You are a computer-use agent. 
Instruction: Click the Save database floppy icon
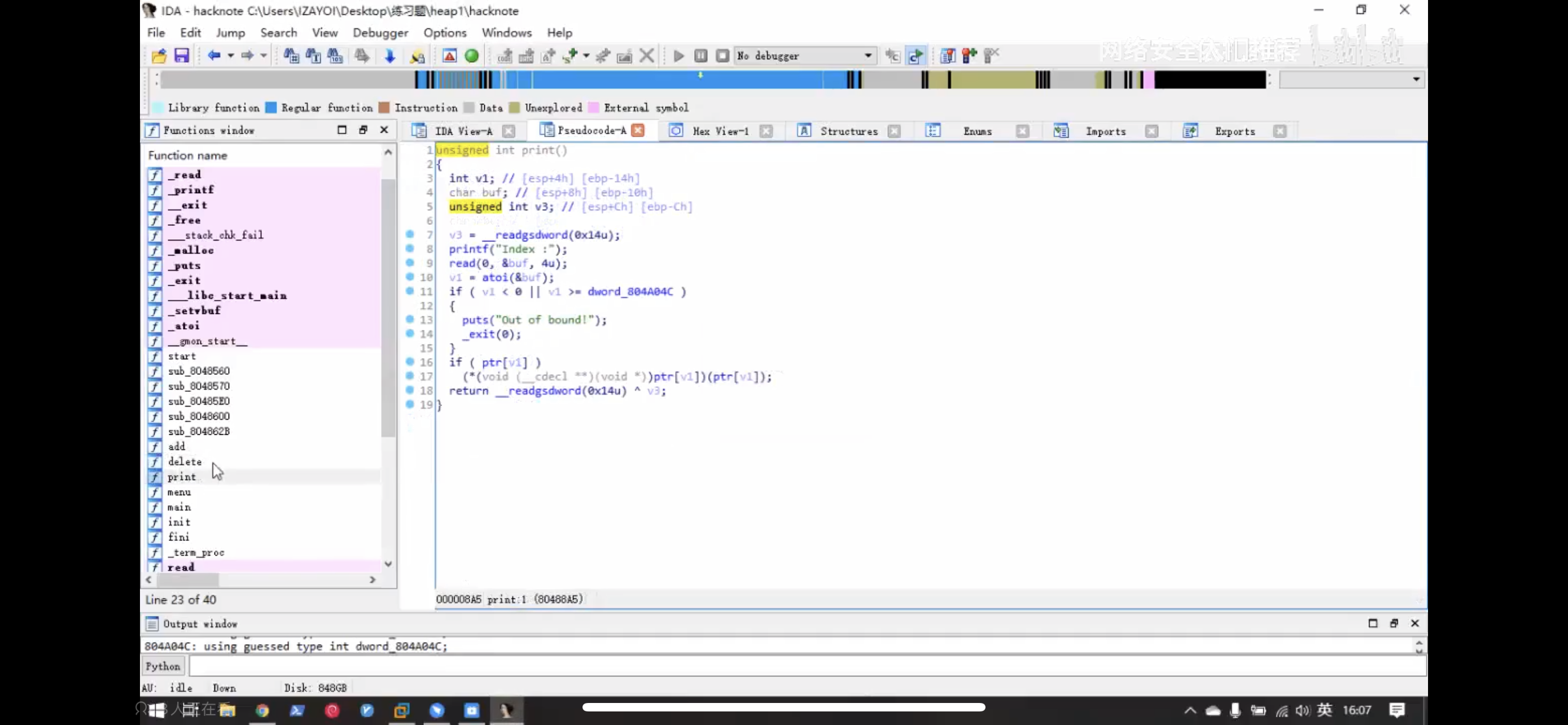pyautogui.click(x=181, y=56)
